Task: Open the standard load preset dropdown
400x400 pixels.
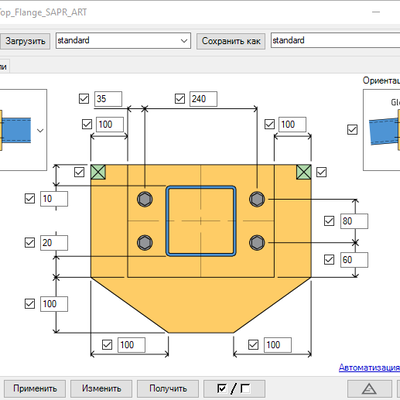Action: pos(123,41)
